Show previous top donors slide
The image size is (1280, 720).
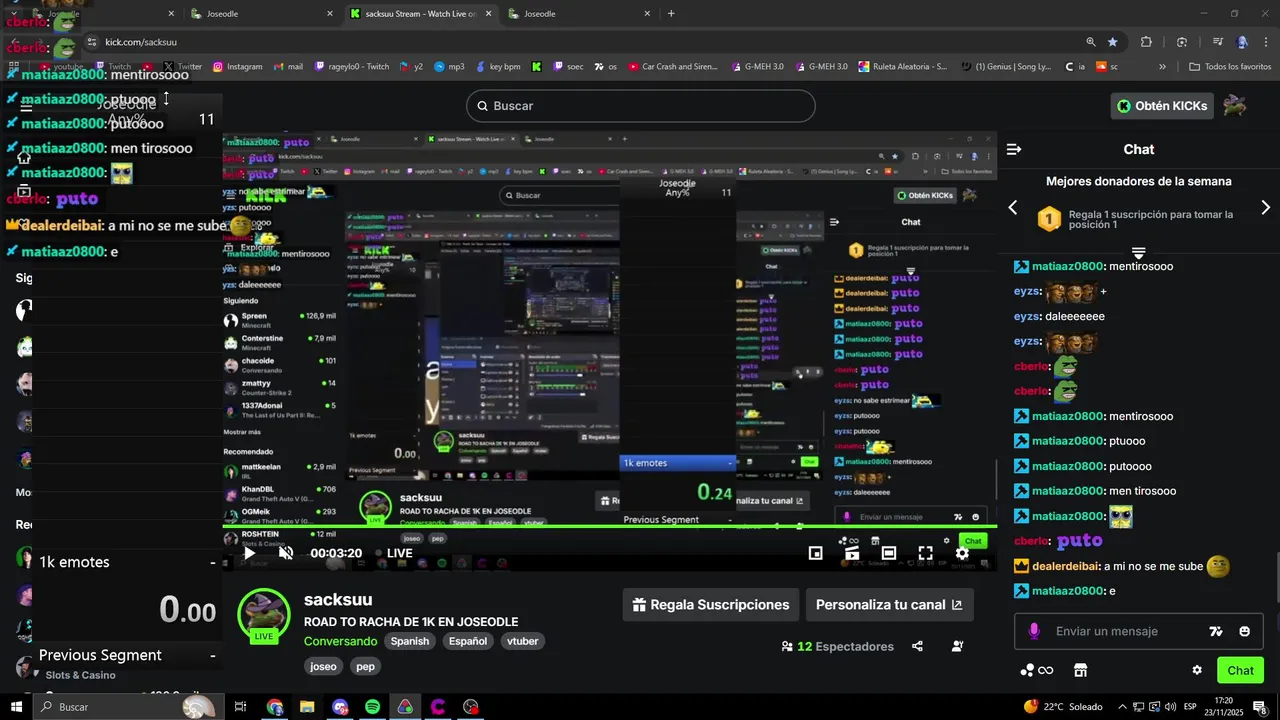[x=1012, y=207]
